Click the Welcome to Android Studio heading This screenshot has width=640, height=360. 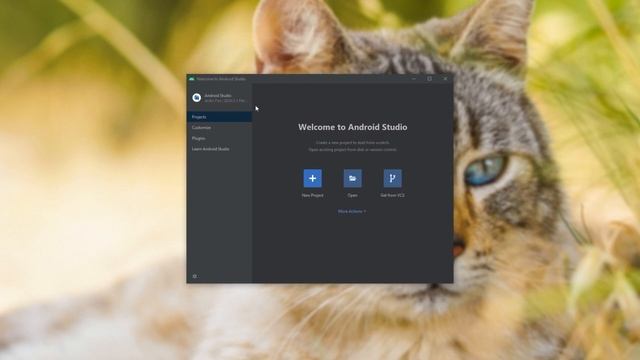coord(353,127)
